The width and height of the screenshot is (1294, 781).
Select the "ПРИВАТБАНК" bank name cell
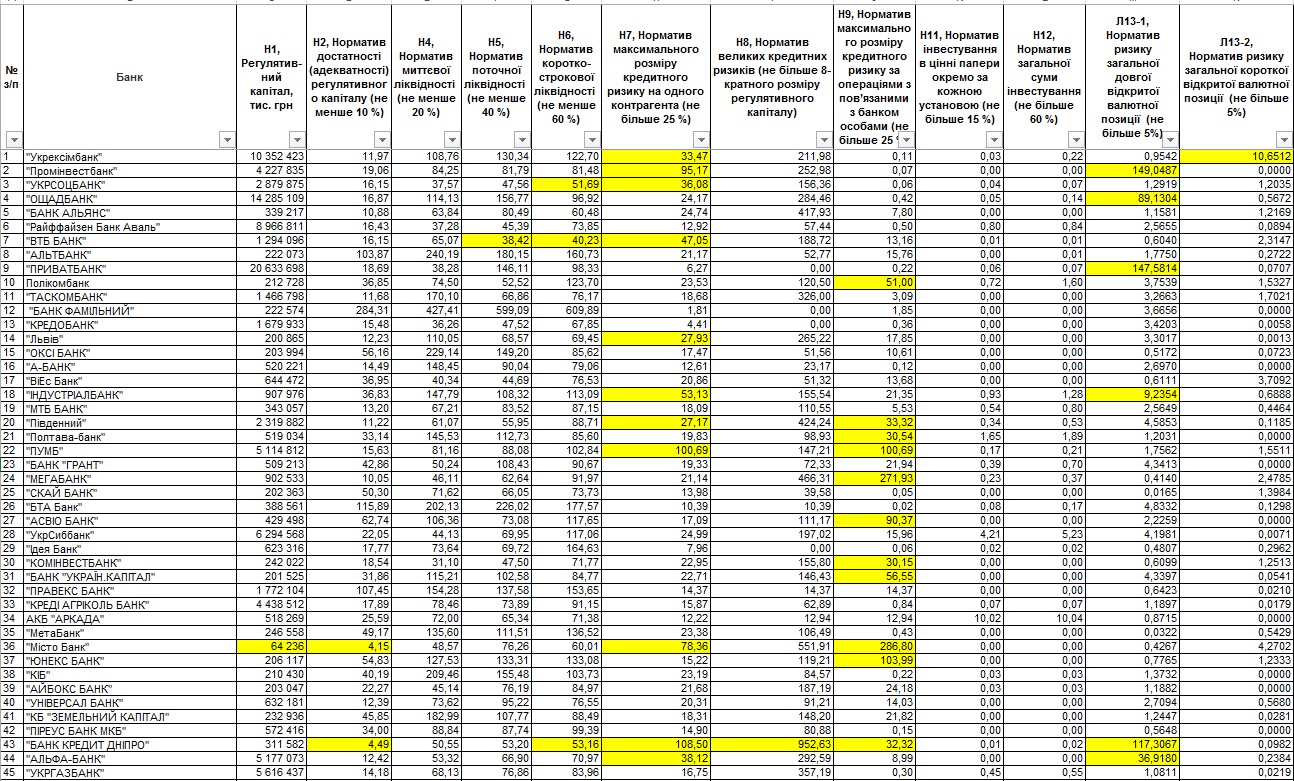coord(129,269)
